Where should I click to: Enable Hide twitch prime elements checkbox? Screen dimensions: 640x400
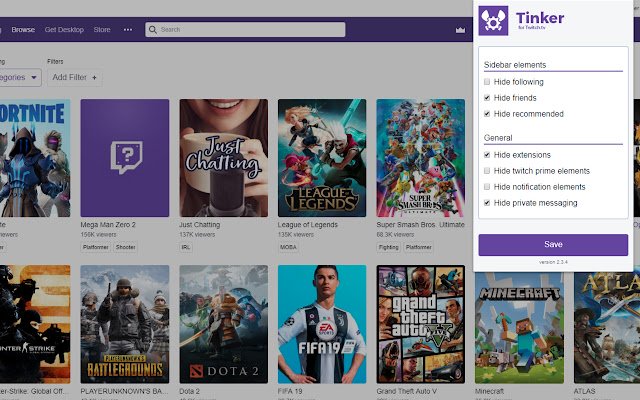coord(487,171)
